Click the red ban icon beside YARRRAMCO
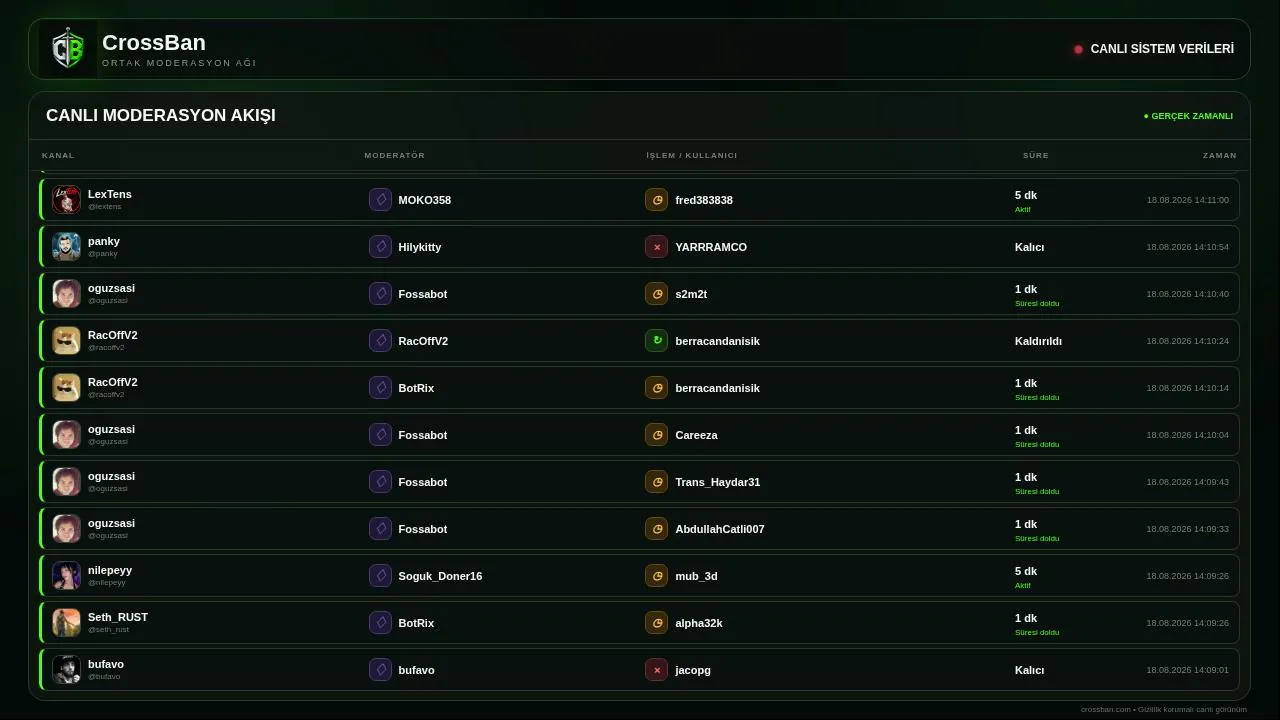Viewport: 1280px width, 720px height. point(656,247)
